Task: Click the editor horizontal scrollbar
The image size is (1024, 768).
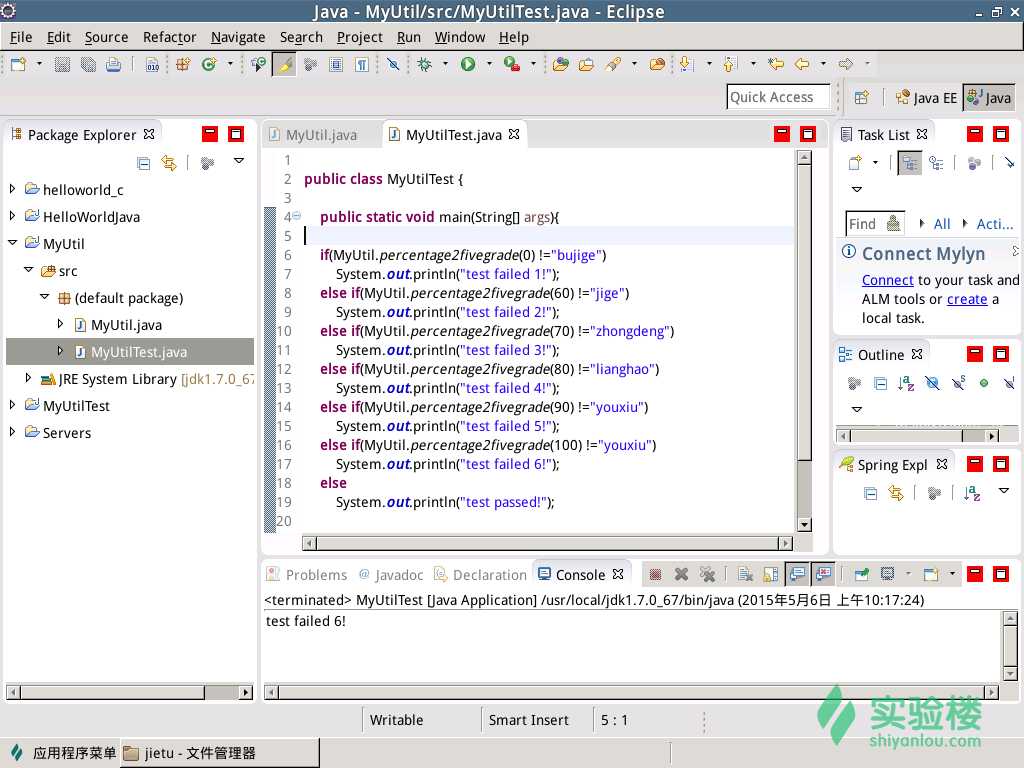Action: coord(547,543)
